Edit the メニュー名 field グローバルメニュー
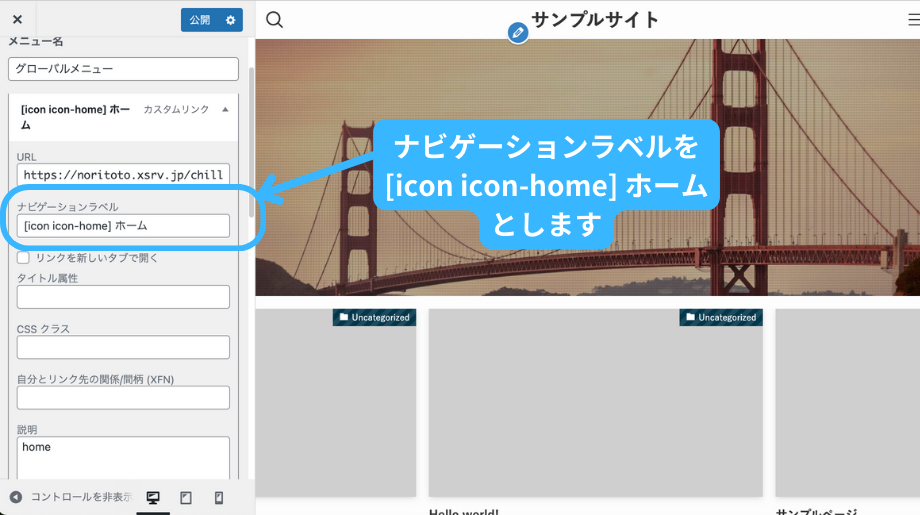920x515 pixels. pyautogui.click(x=123, y=69)
